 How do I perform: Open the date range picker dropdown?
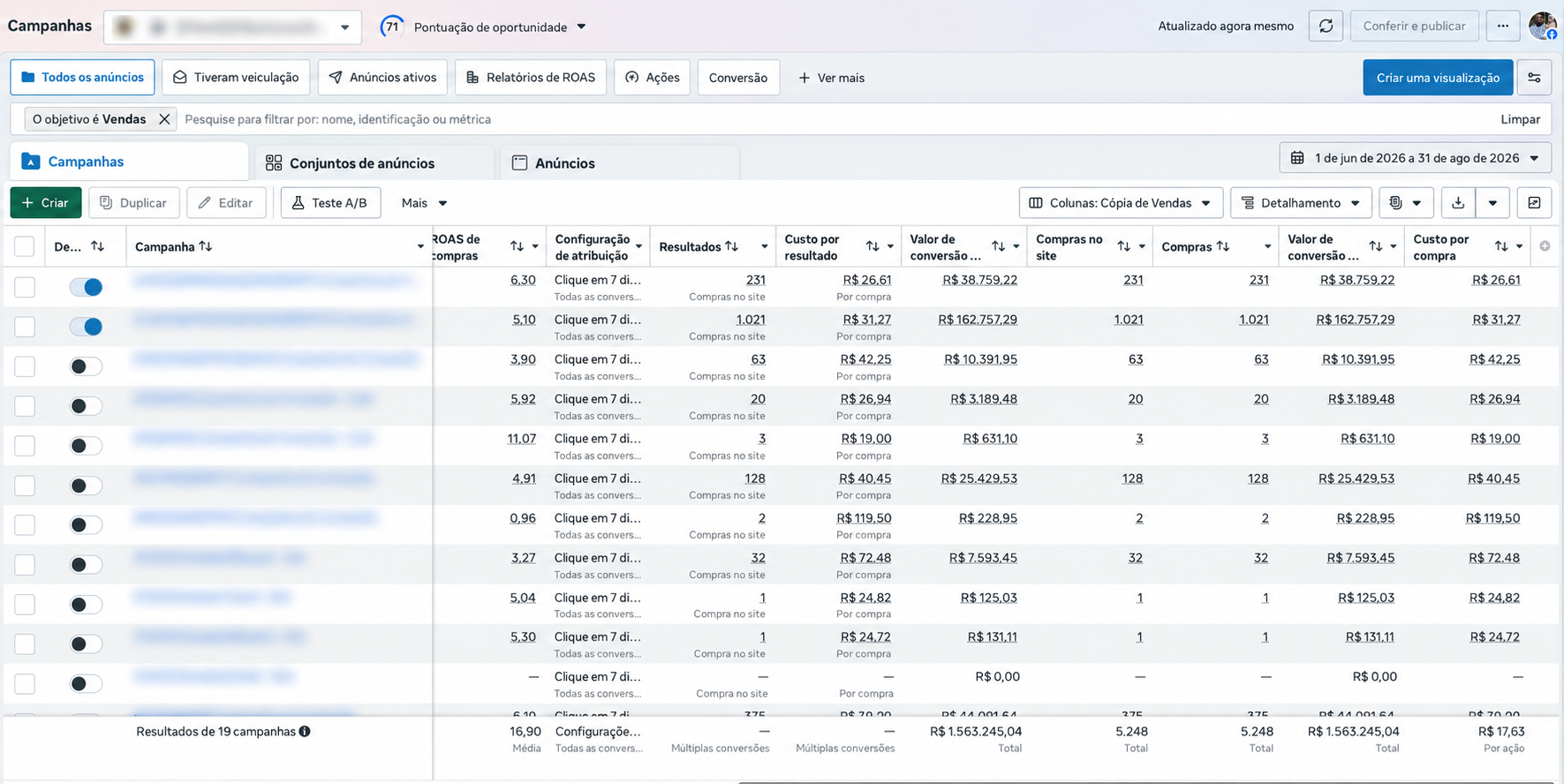(1415, 158)
